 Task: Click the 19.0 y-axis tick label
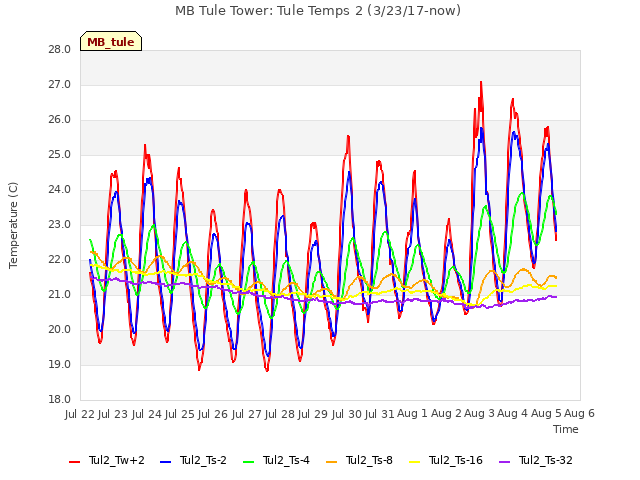click(x=60, y=365)
